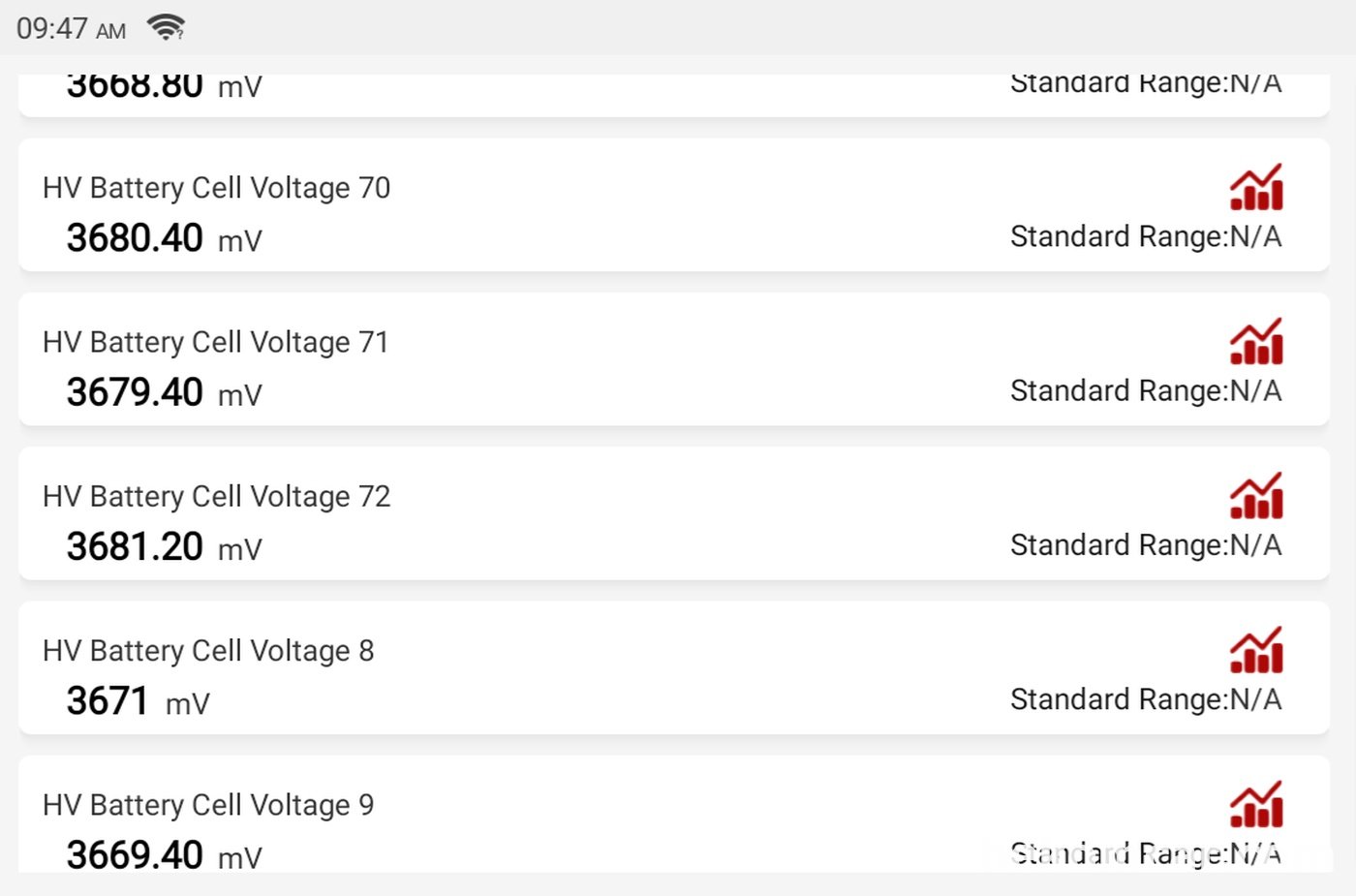Tap Standard Range for Cell Voltage 70
This screenshot has height=896, width=1356.
1146,236
